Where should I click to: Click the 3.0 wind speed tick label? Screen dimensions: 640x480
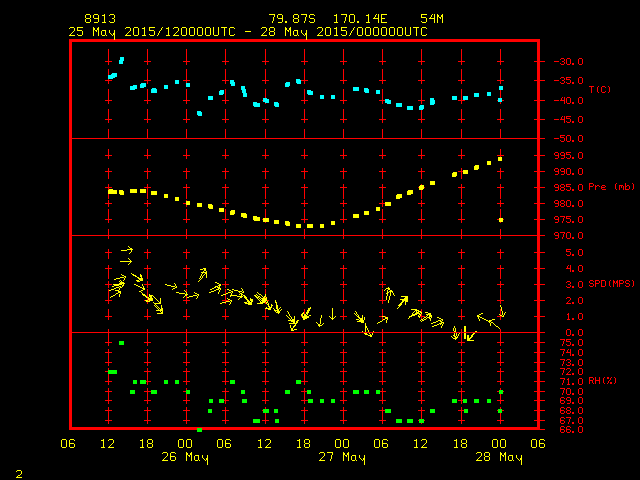(574, 284)
